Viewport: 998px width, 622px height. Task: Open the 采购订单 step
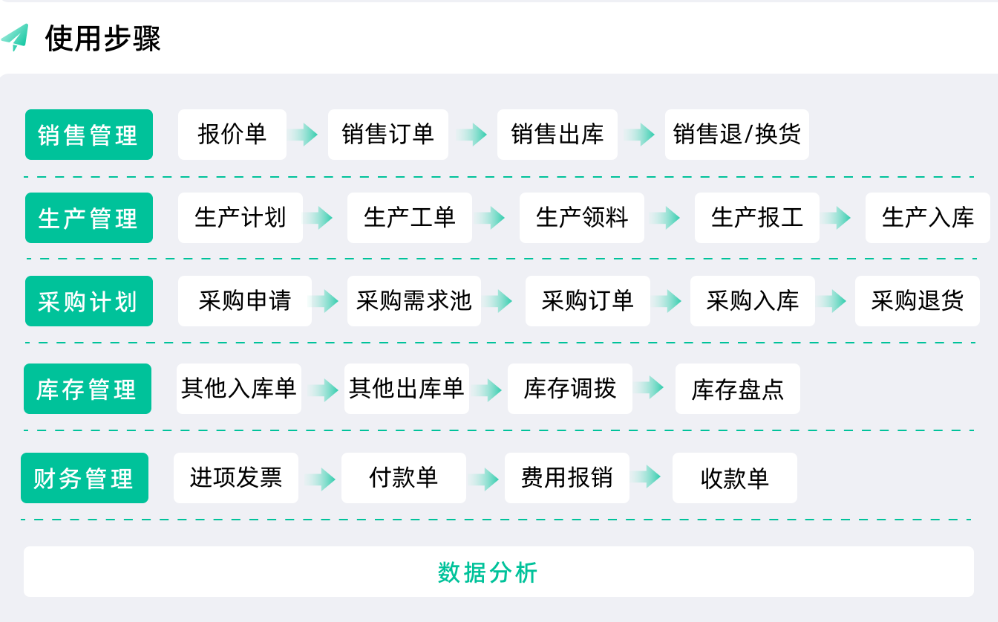point(587,301)
